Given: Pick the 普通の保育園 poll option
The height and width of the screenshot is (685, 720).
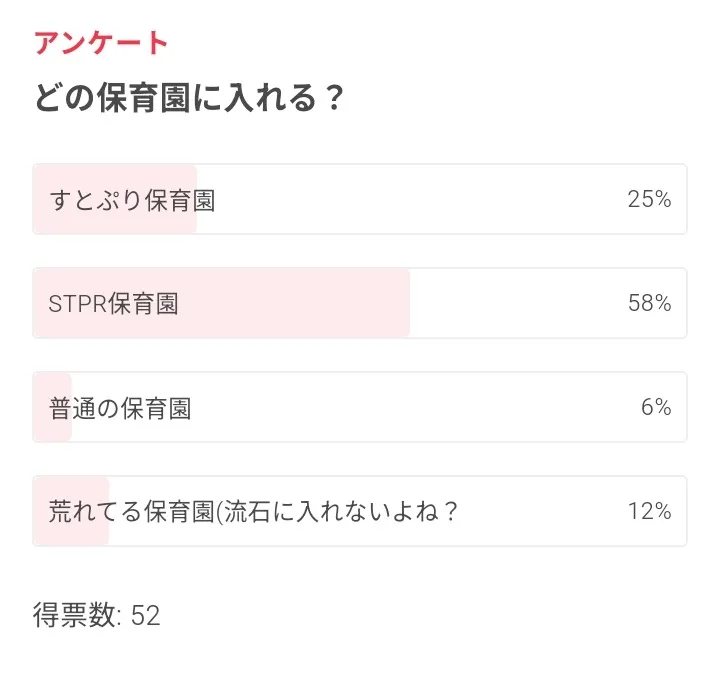Looking at the screenshot, I should tap(120, 408).
